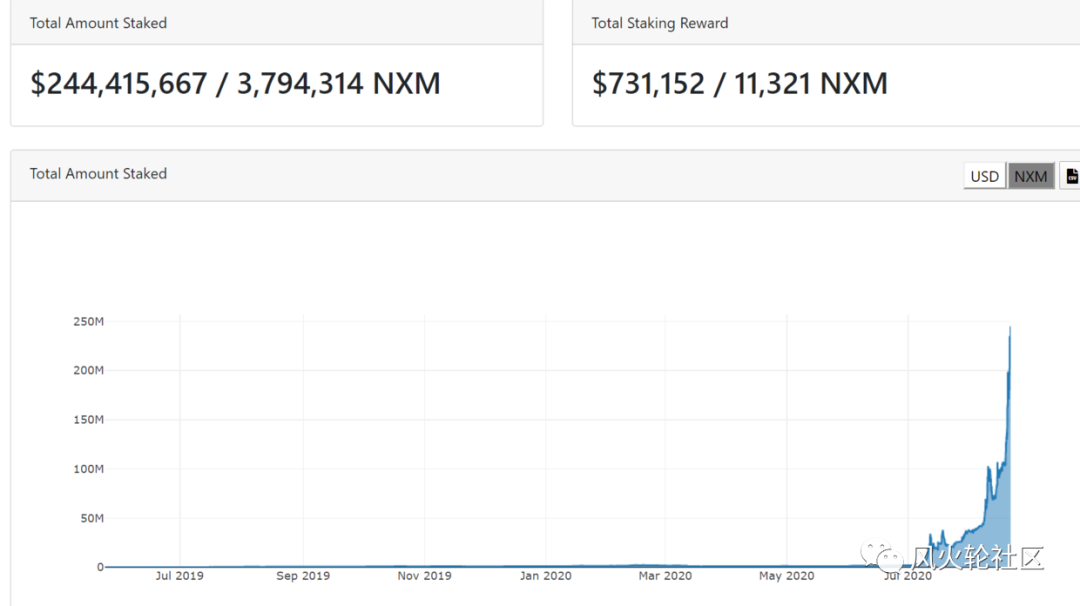Download chart data as CSV file

tap(1071, 176)
